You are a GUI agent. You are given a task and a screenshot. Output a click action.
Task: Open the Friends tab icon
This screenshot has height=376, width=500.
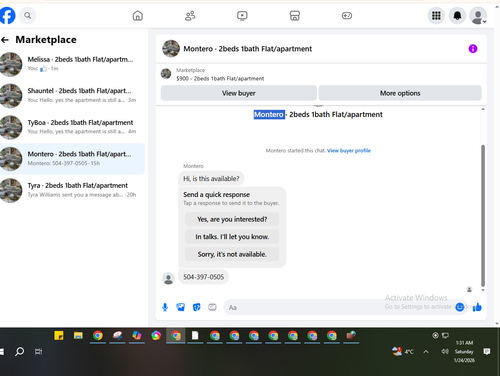[190, 16]
